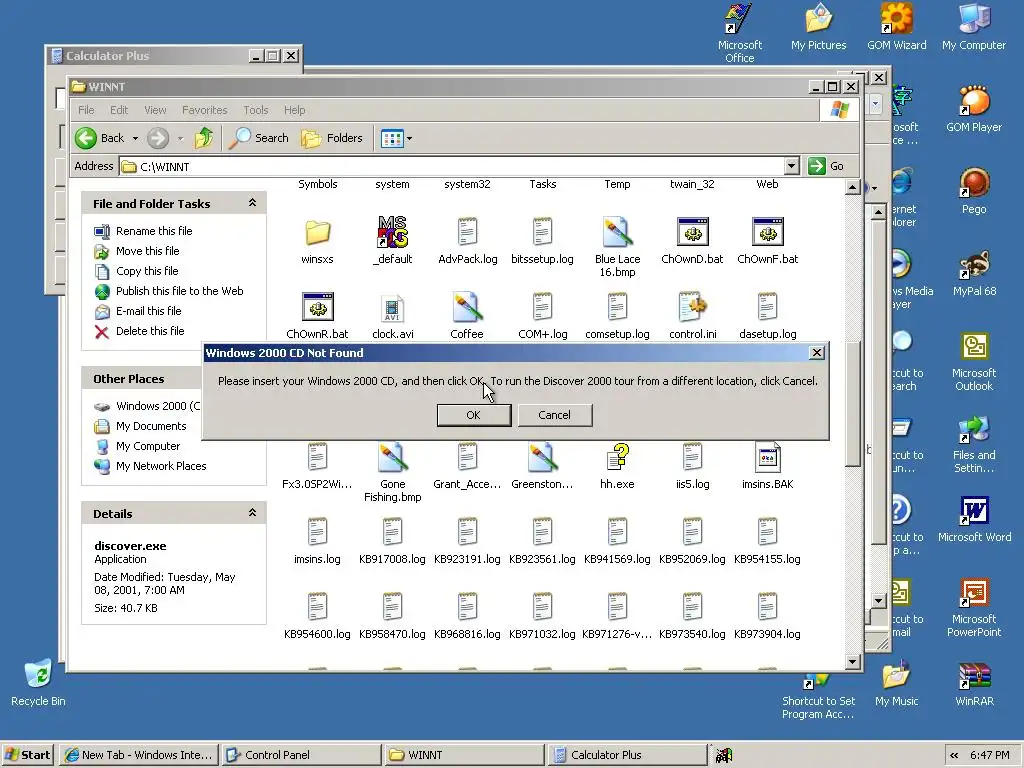Select the ChOwnF.bat file icon

click(767, 232)
